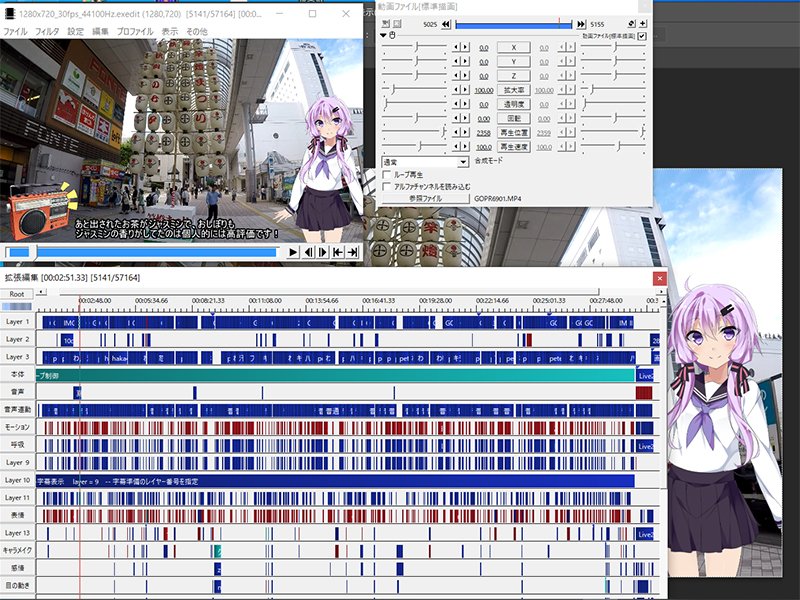The image size is (800, 600).
Task: Click the preview window seek bar
Action: (142, 252)
